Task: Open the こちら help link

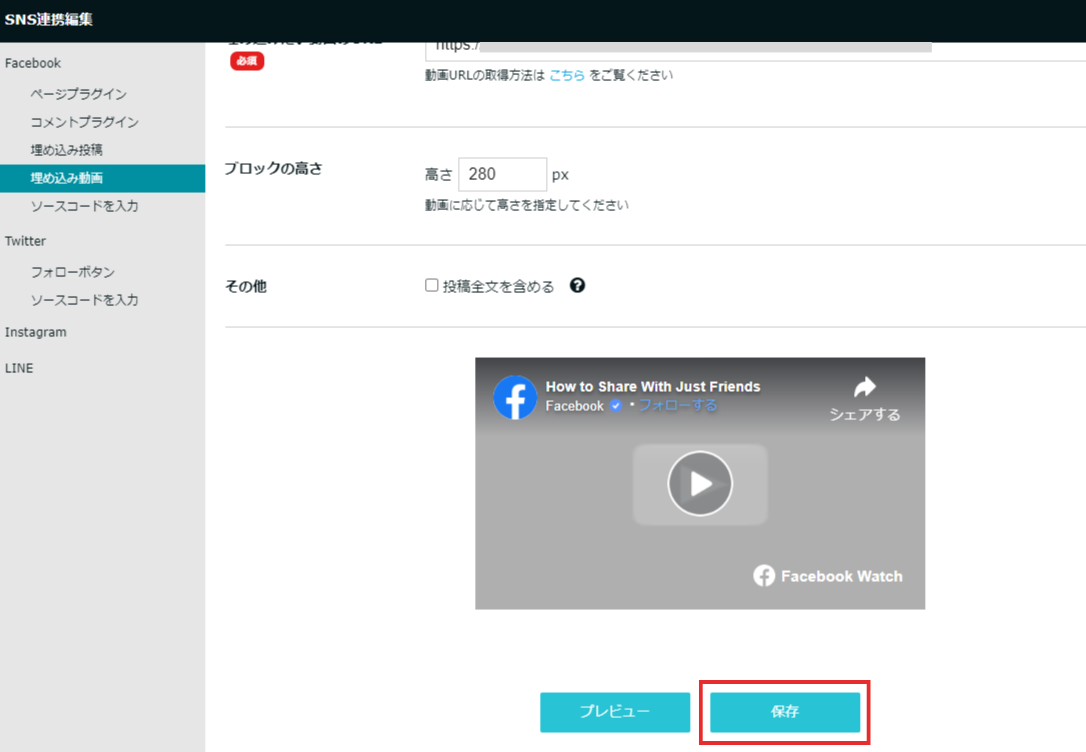Action: point(567,75)
